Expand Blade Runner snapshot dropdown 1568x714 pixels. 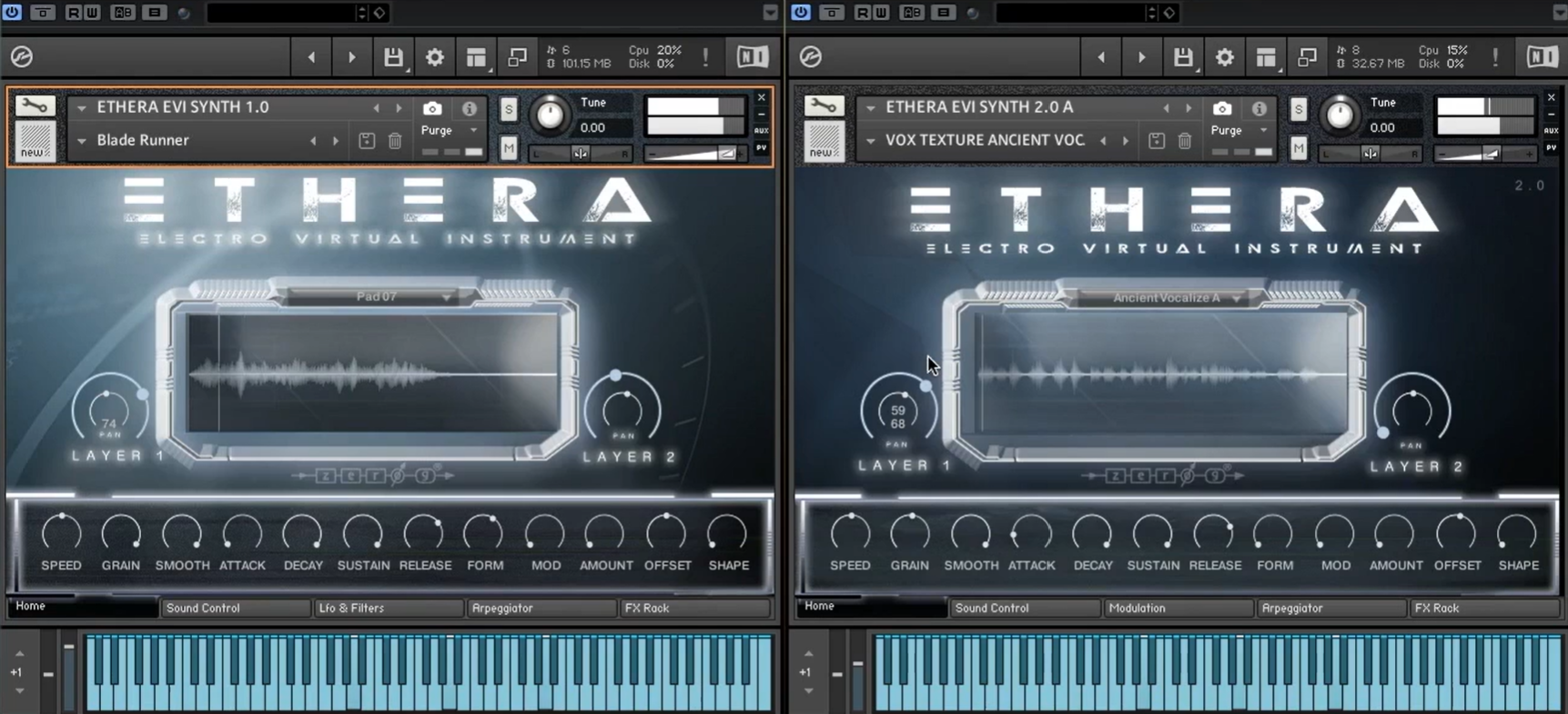pos(81,141)
